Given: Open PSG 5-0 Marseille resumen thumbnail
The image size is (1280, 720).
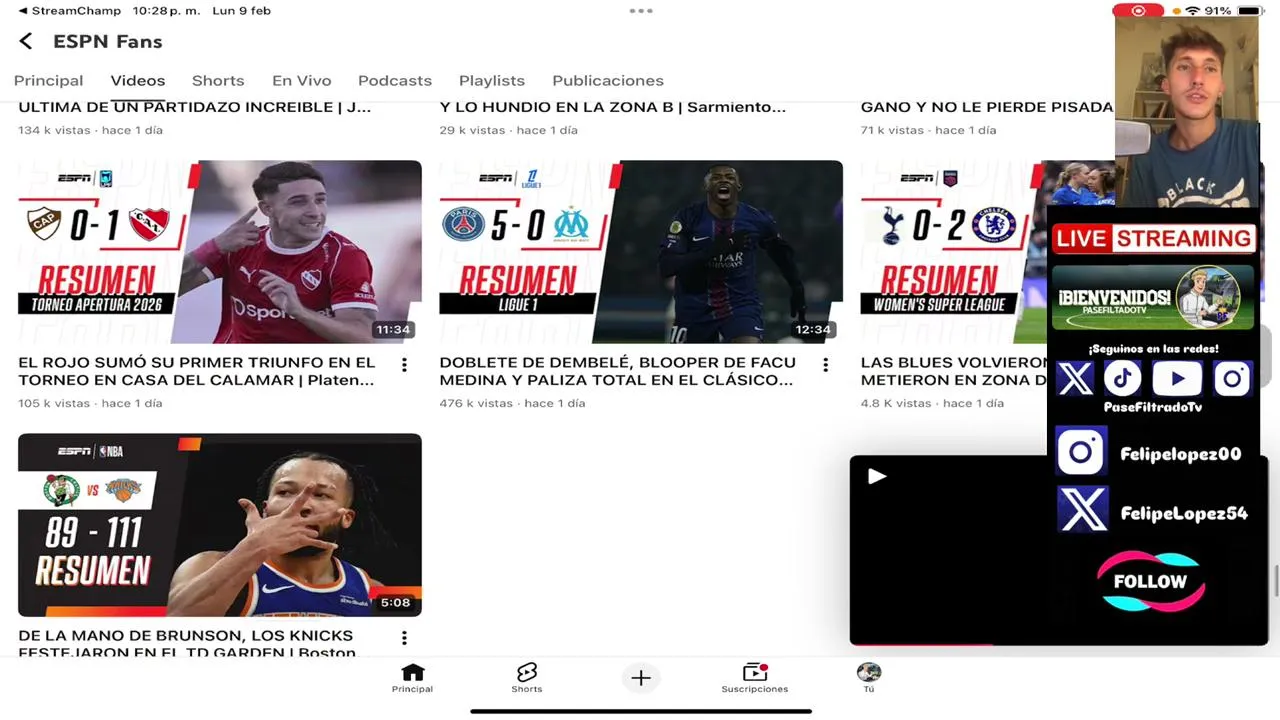Looking at the screenshot, I should (641, 252).
